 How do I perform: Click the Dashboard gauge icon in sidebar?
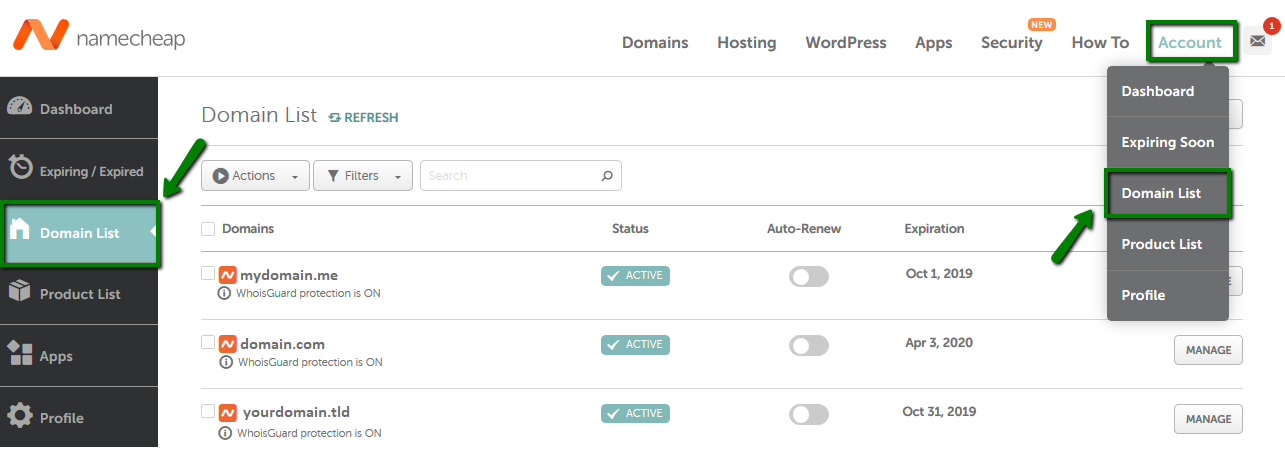click(x=20, y=108)
